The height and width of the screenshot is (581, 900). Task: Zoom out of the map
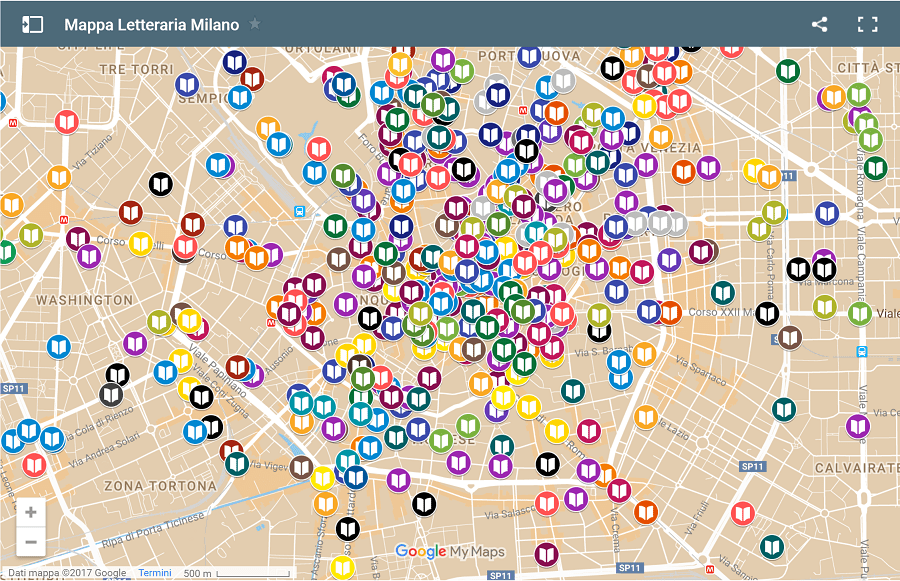pyautogui.click(x=31, y=541)
